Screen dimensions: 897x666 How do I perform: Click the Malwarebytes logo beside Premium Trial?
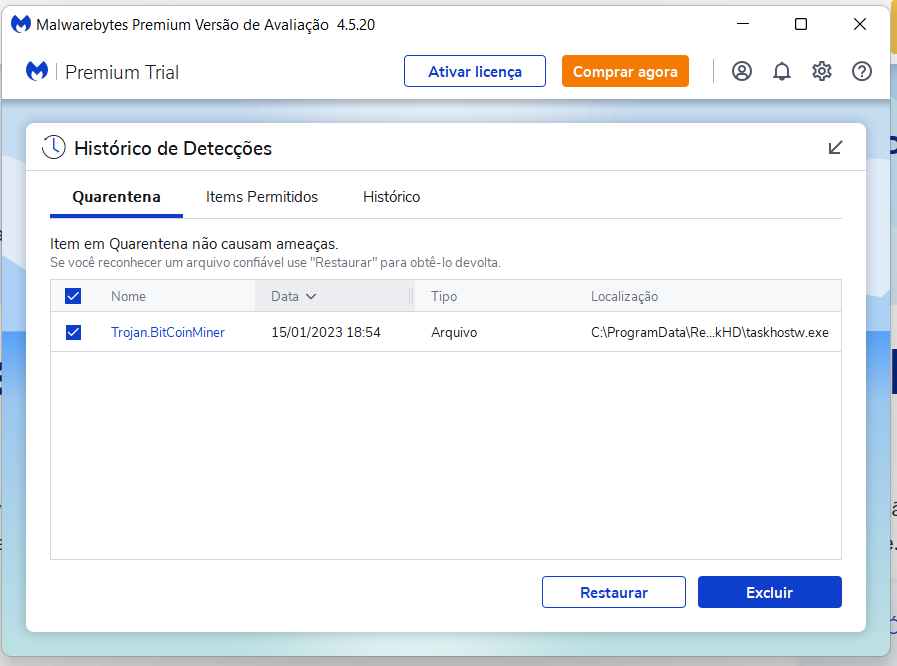point(37,72)
